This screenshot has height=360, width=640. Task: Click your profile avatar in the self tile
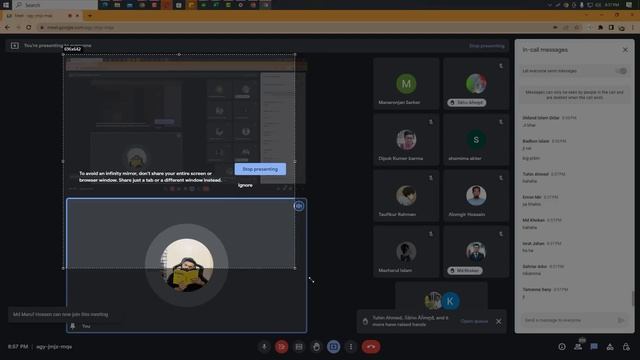tap(187, 265)
